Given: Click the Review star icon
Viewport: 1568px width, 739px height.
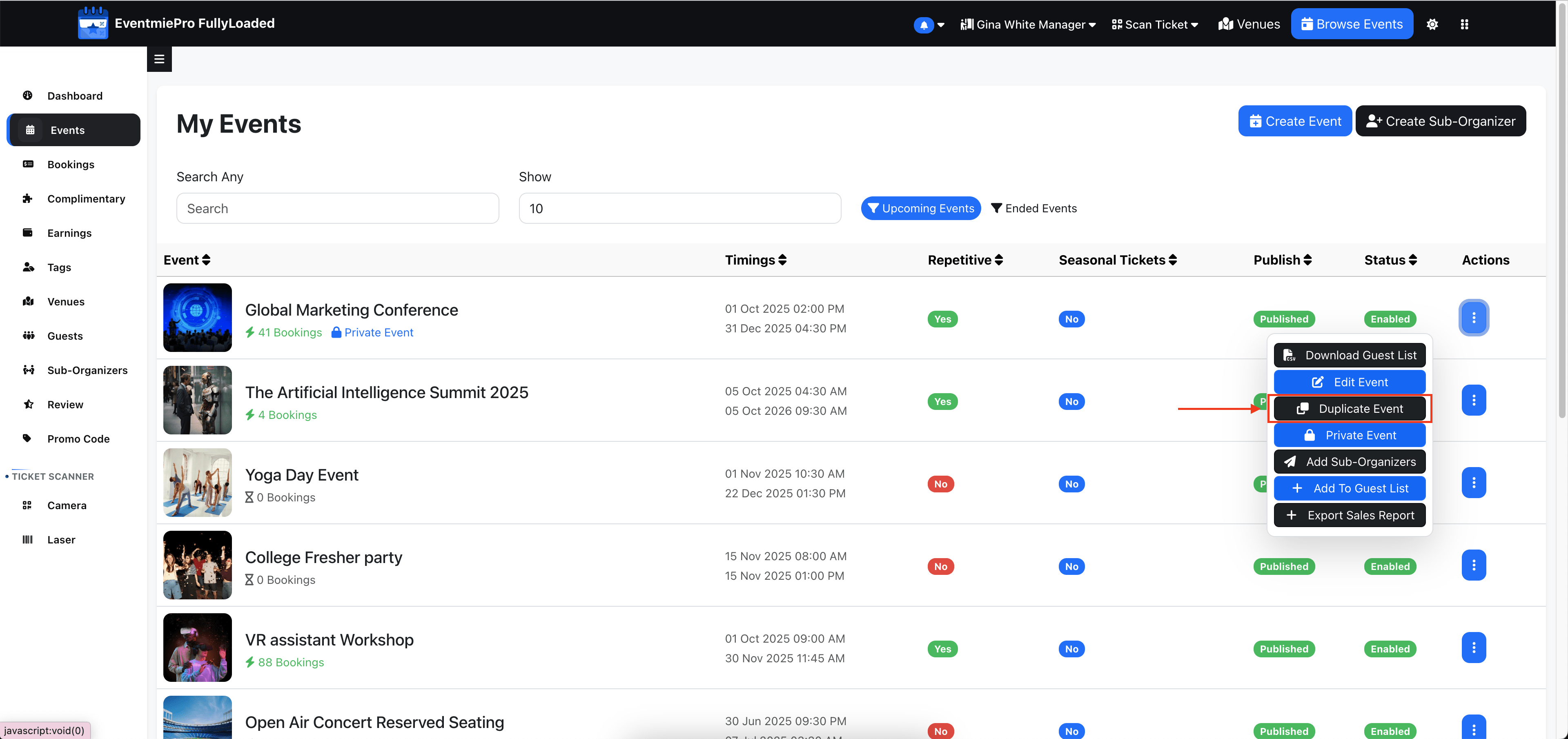Looking at the screenshot, I should pyautogui.click(x=28, y=404).
